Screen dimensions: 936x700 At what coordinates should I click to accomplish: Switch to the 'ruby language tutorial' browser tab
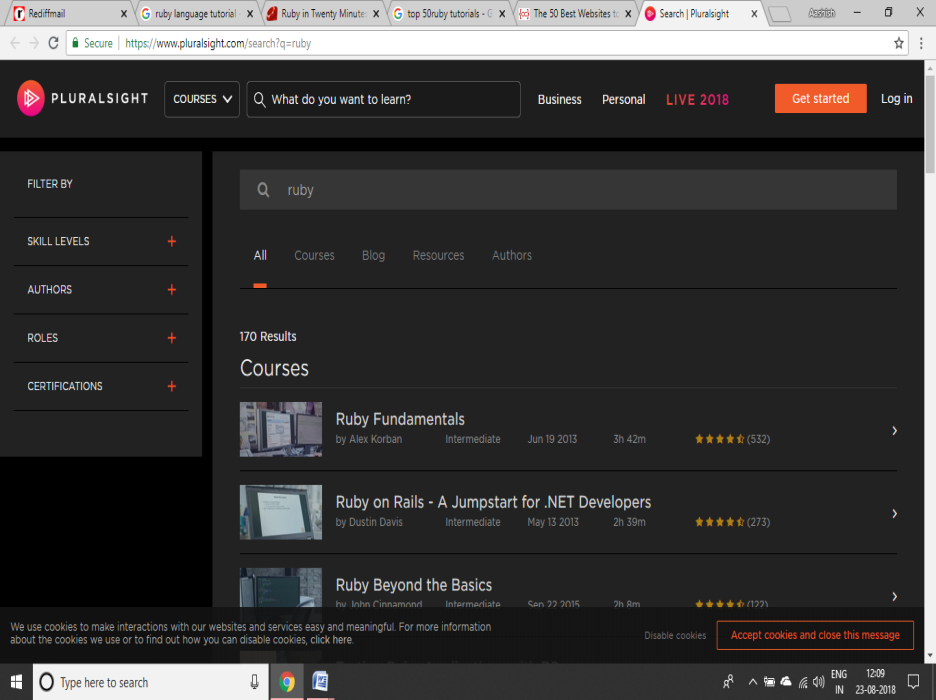(x=195, y=14)
